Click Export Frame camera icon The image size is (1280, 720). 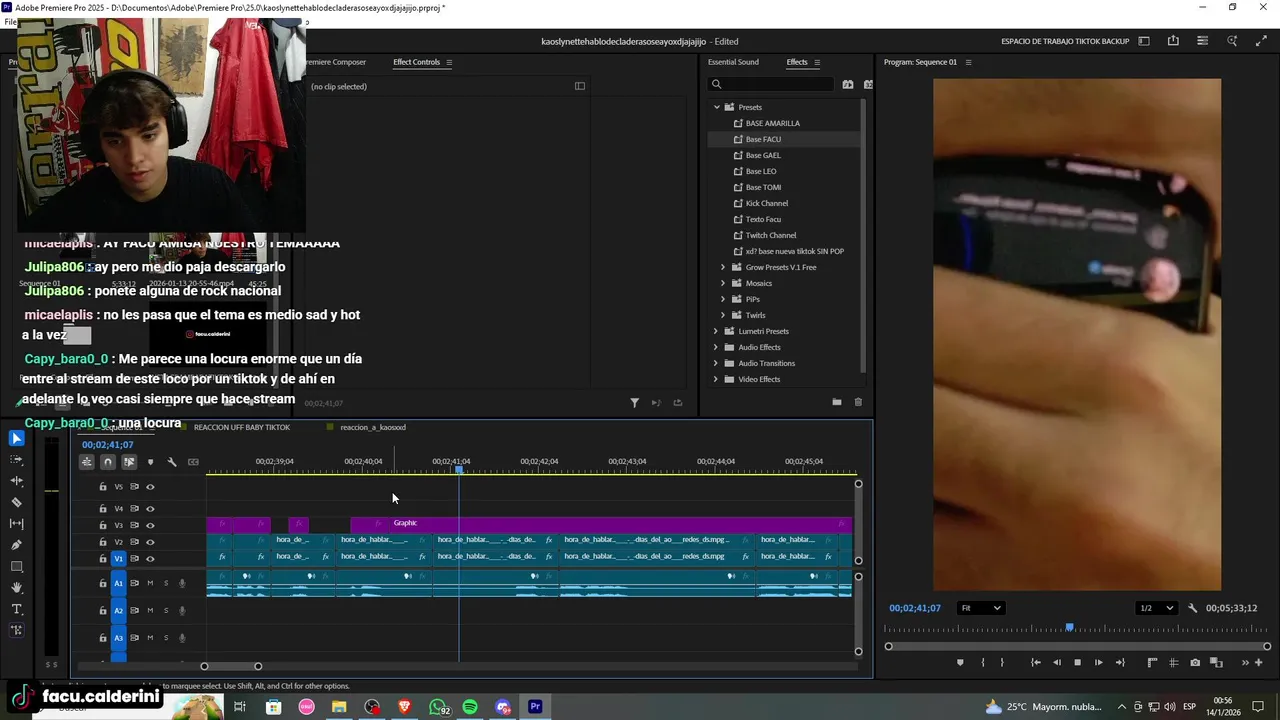pos(1195,662)
